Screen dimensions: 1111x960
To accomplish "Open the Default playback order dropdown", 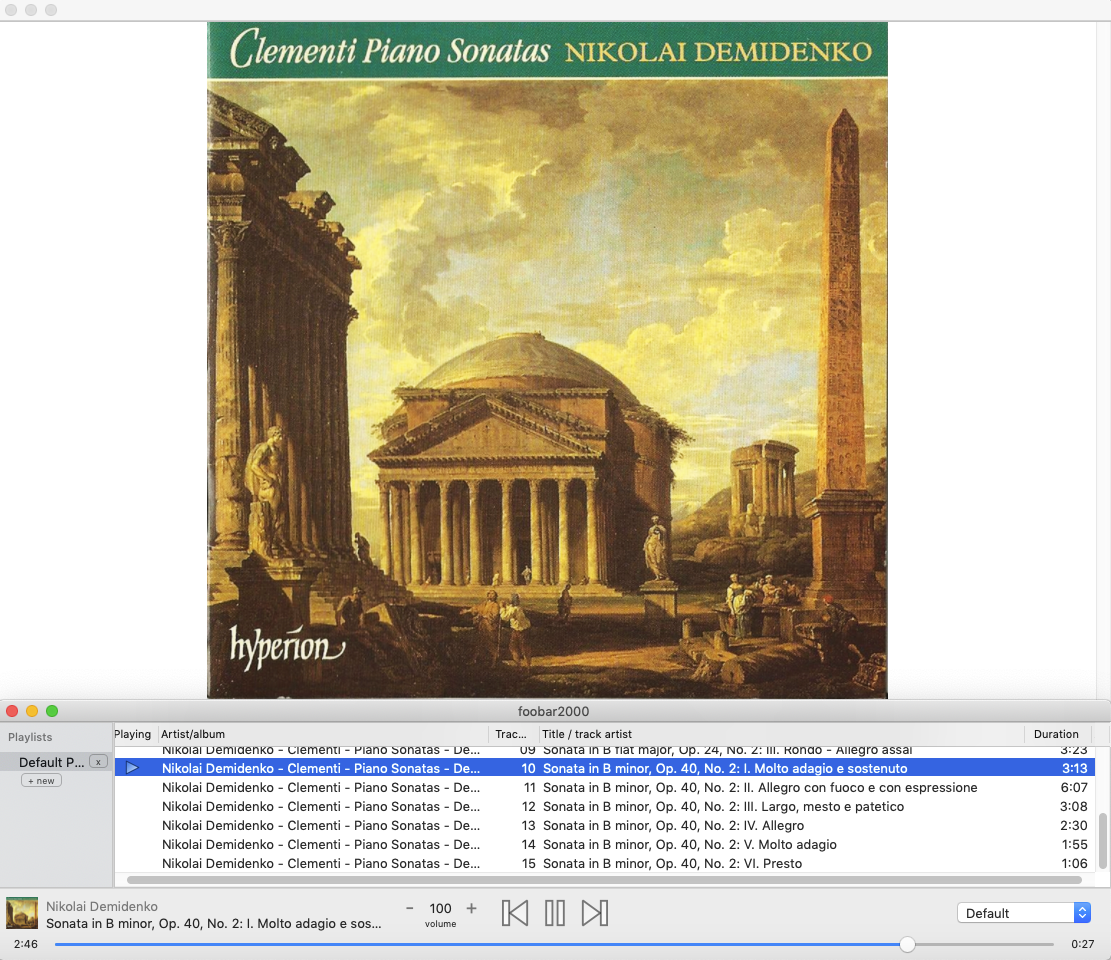I will click(x=1023, y=913).
